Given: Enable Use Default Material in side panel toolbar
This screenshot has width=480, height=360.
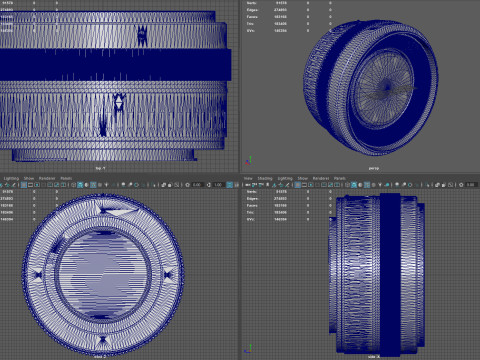Looking at the screenshot, I should point(360,184).
